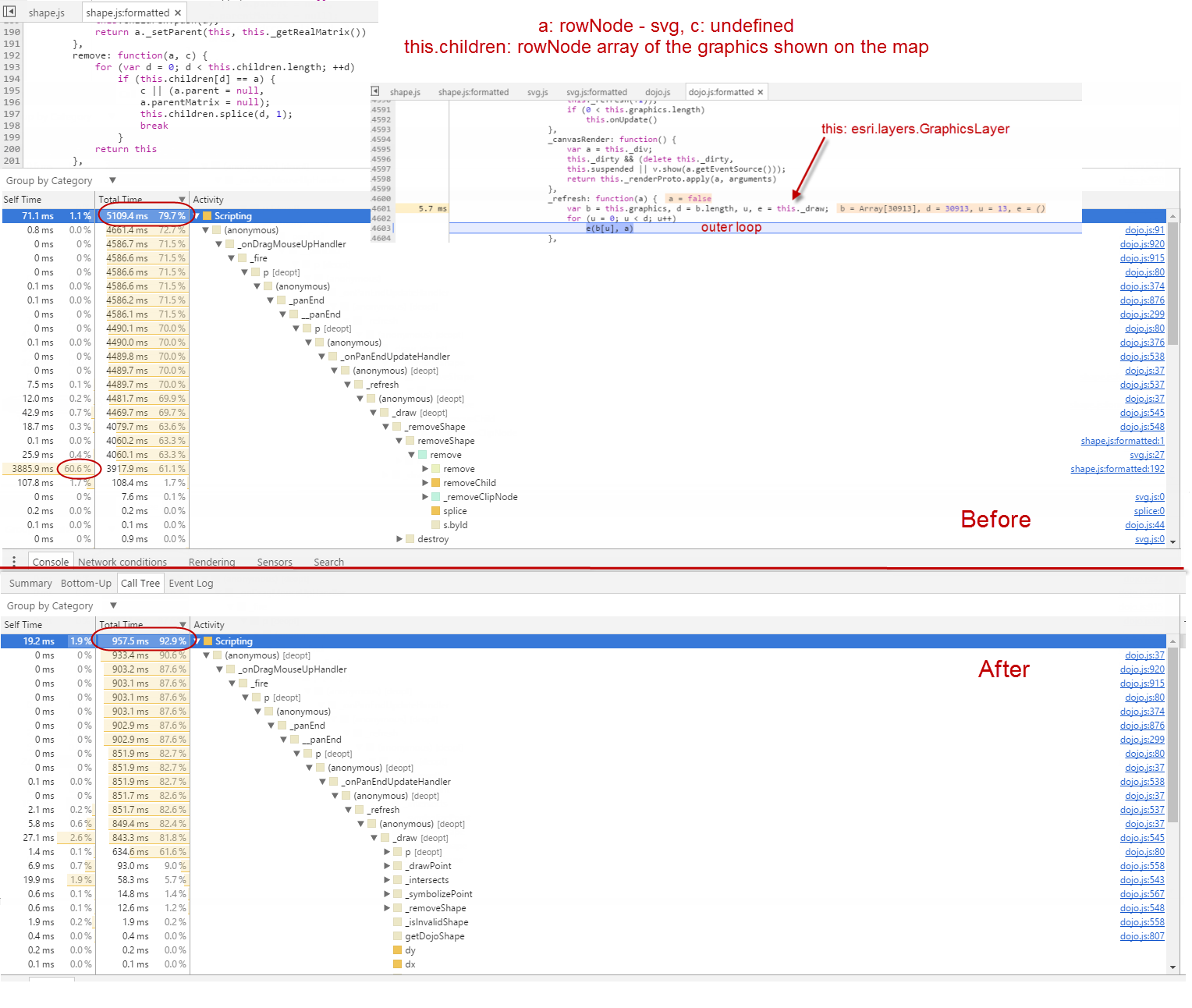1192x1008 pixels.
Task: Open the drawer three-dot menu beside Console
Action: [14, 561]
